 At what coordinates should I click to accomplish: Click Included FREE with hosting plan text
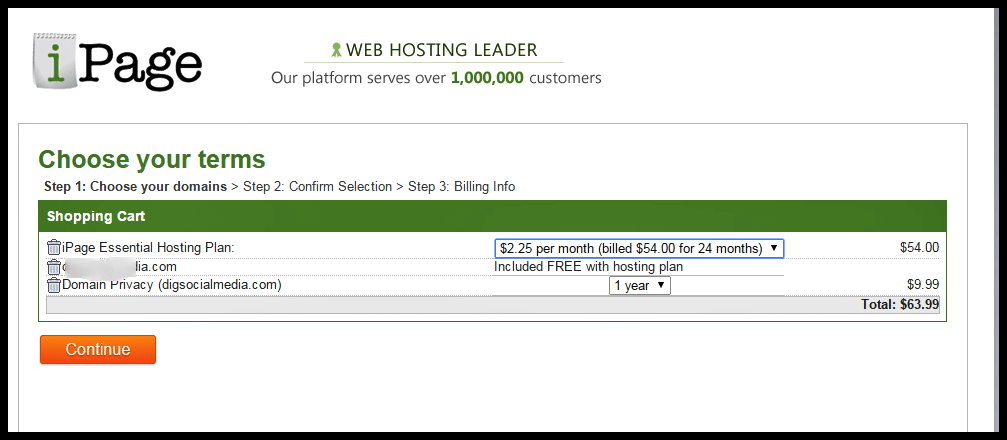tap(588, 266)
